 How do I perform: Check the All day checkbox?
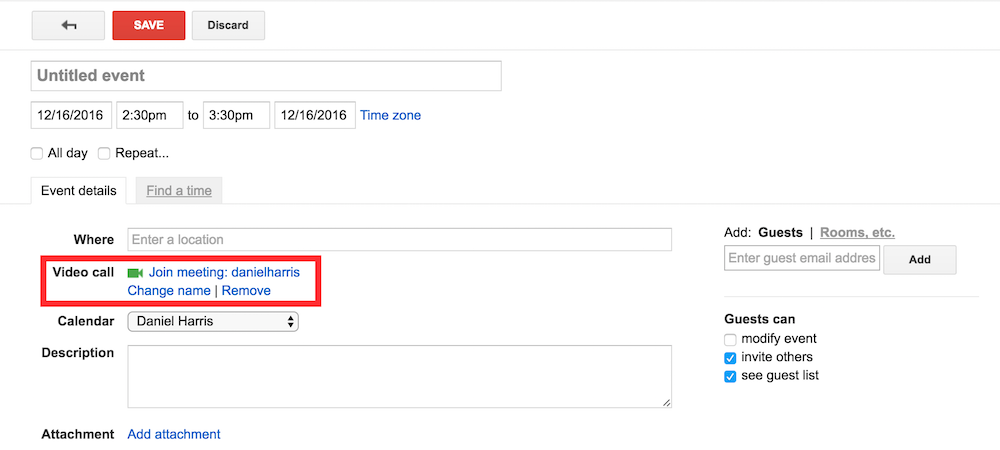tap(37, 154)
